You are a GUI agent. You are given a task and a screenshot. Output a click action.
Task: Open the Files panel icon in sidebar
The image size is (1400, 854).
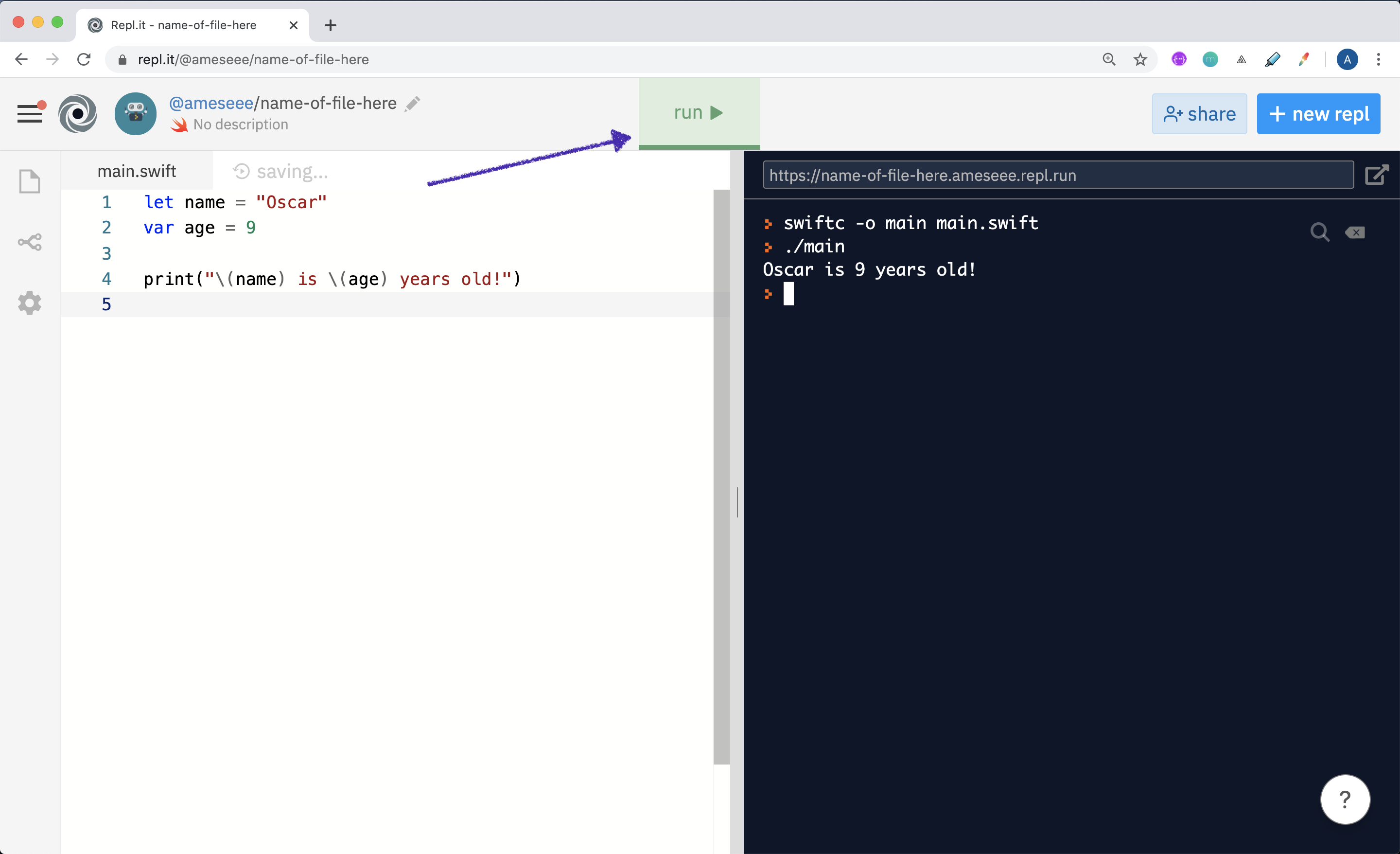(30, 182)
